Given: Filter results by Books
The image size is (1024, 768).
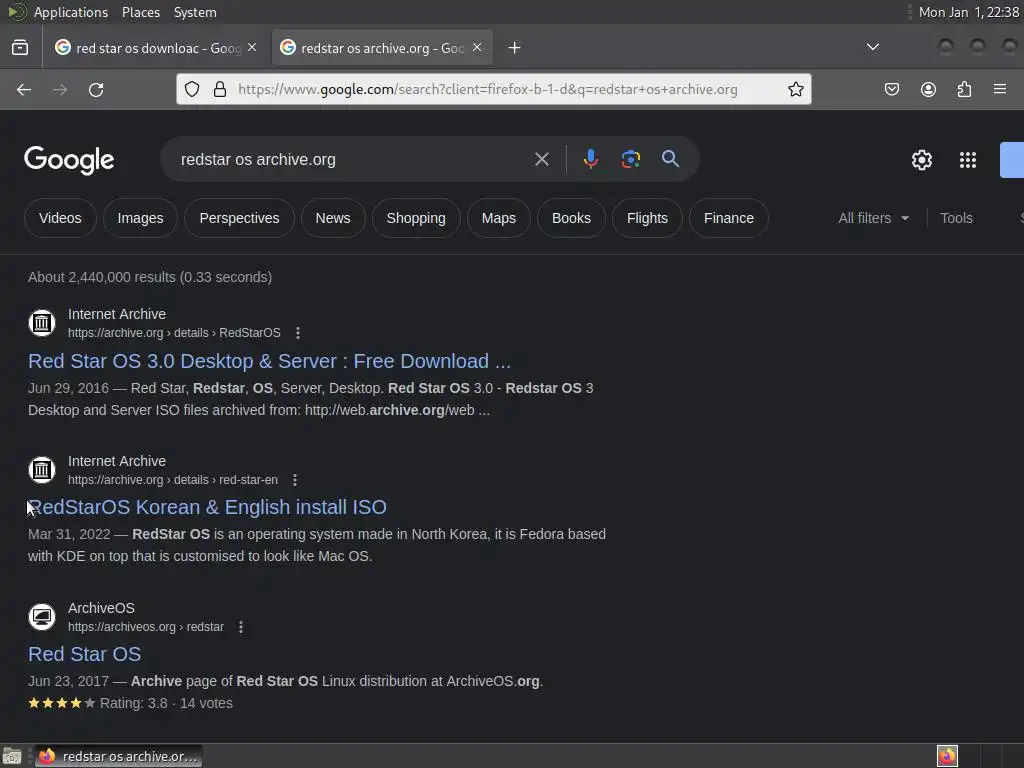Looking at the screenshot, I should (571, 218).
